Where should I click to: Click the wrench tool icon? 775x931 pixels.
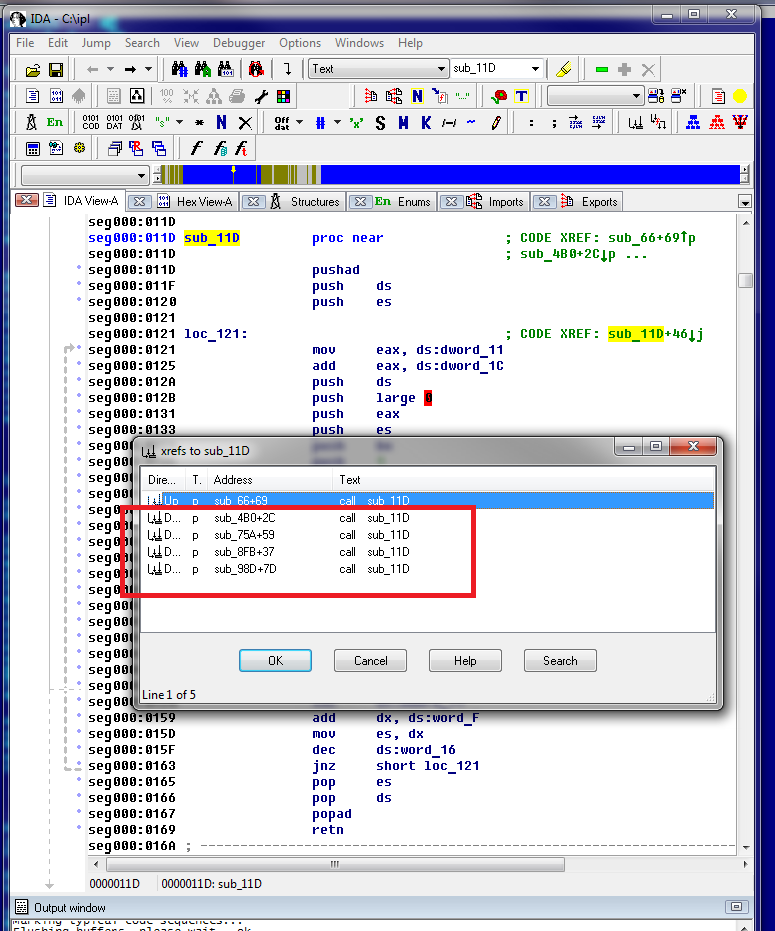[261, 96]
